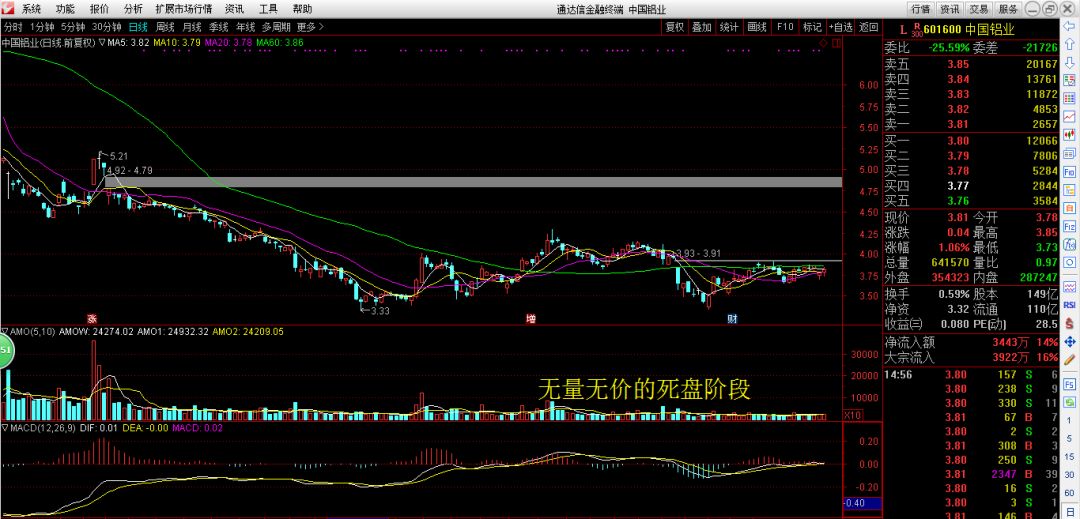Switch to 周线 weekly tab
The width and height of the screenshot is (1080, 519).
pos(165,27)
